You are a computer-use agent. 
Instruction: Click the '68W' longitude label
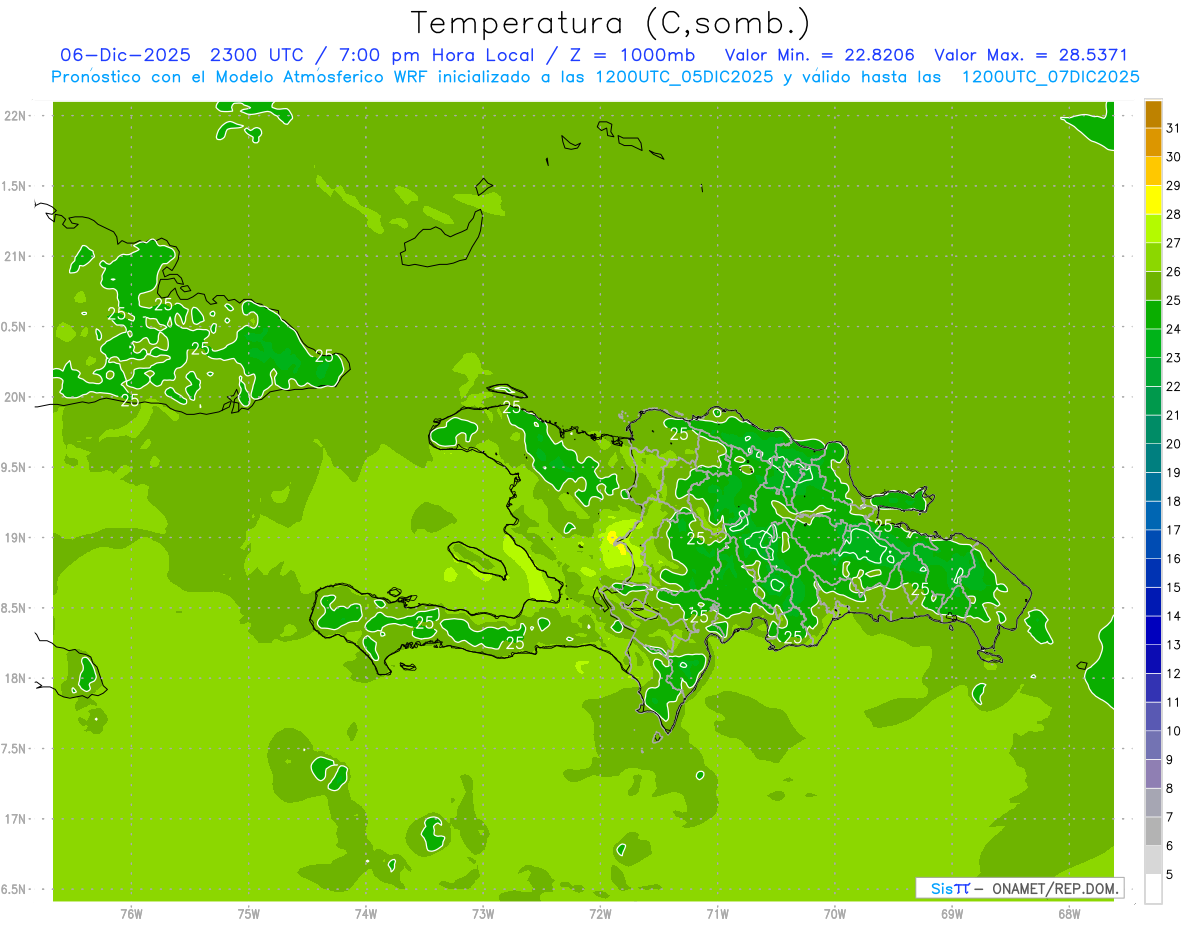[x=1069, y=914]
